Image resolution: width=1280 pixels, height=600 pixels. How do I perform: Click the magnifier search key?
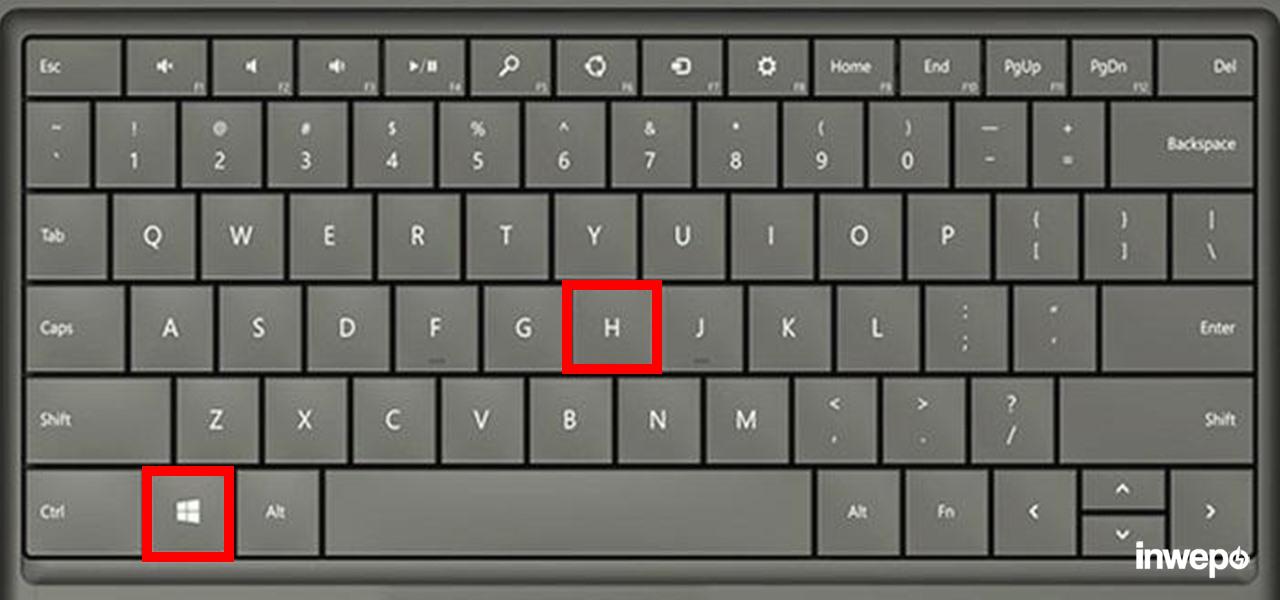tap(510, 67)
